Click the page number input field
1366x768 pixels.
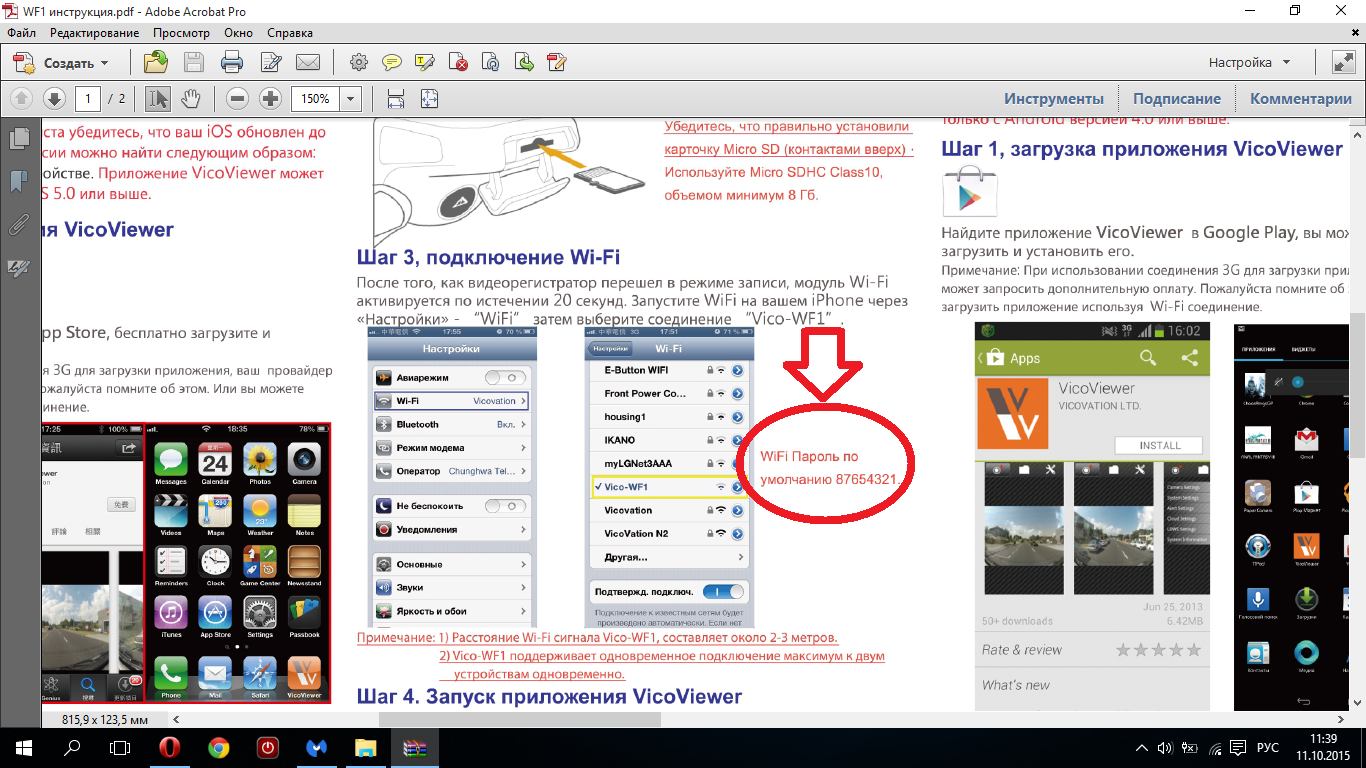pyautogui.click(x=89, y=99)
